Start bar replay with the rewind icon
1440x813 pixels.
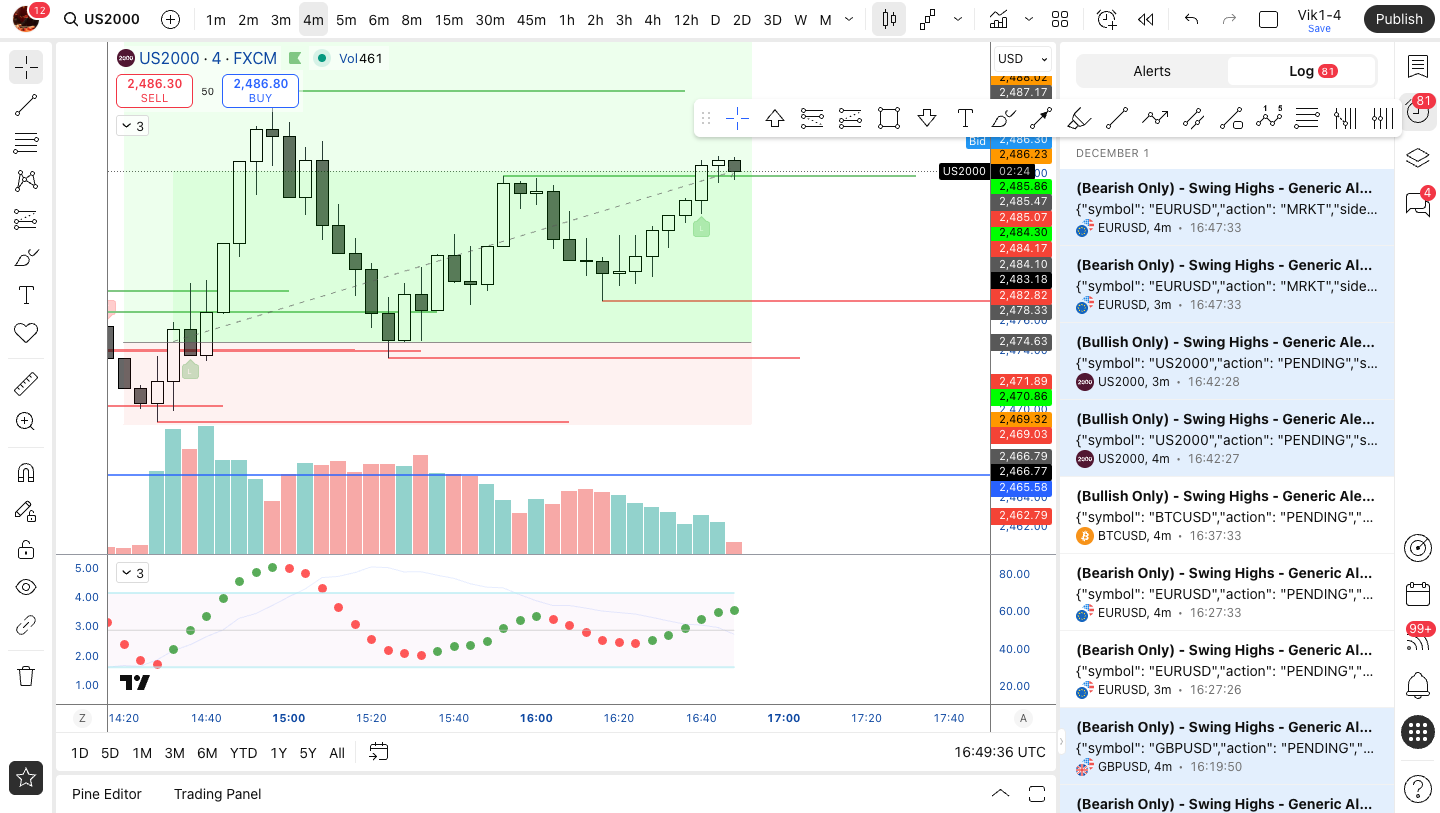(x=1145, y=19)
